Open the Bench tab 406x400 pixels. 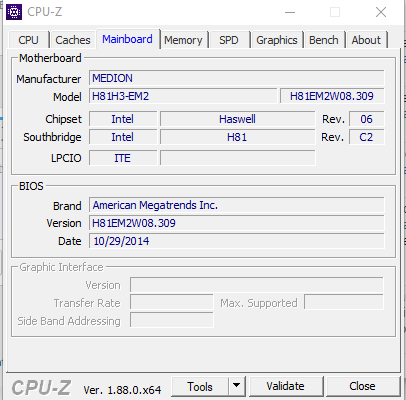(324, 40)
